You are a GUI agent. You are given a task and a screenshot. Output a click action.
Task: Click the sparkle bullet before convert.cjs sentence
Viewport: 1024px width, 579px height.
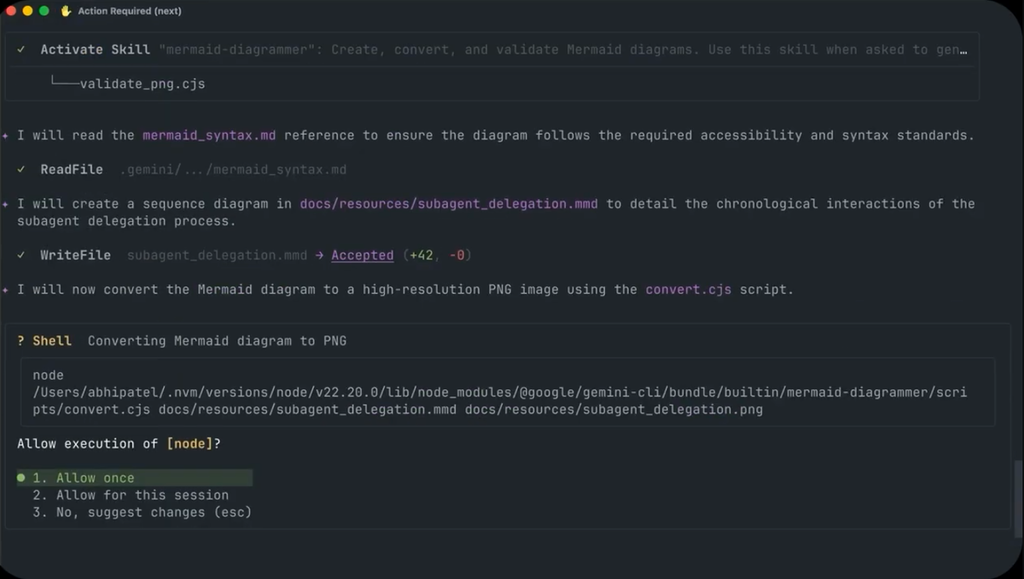click(5, 290)
